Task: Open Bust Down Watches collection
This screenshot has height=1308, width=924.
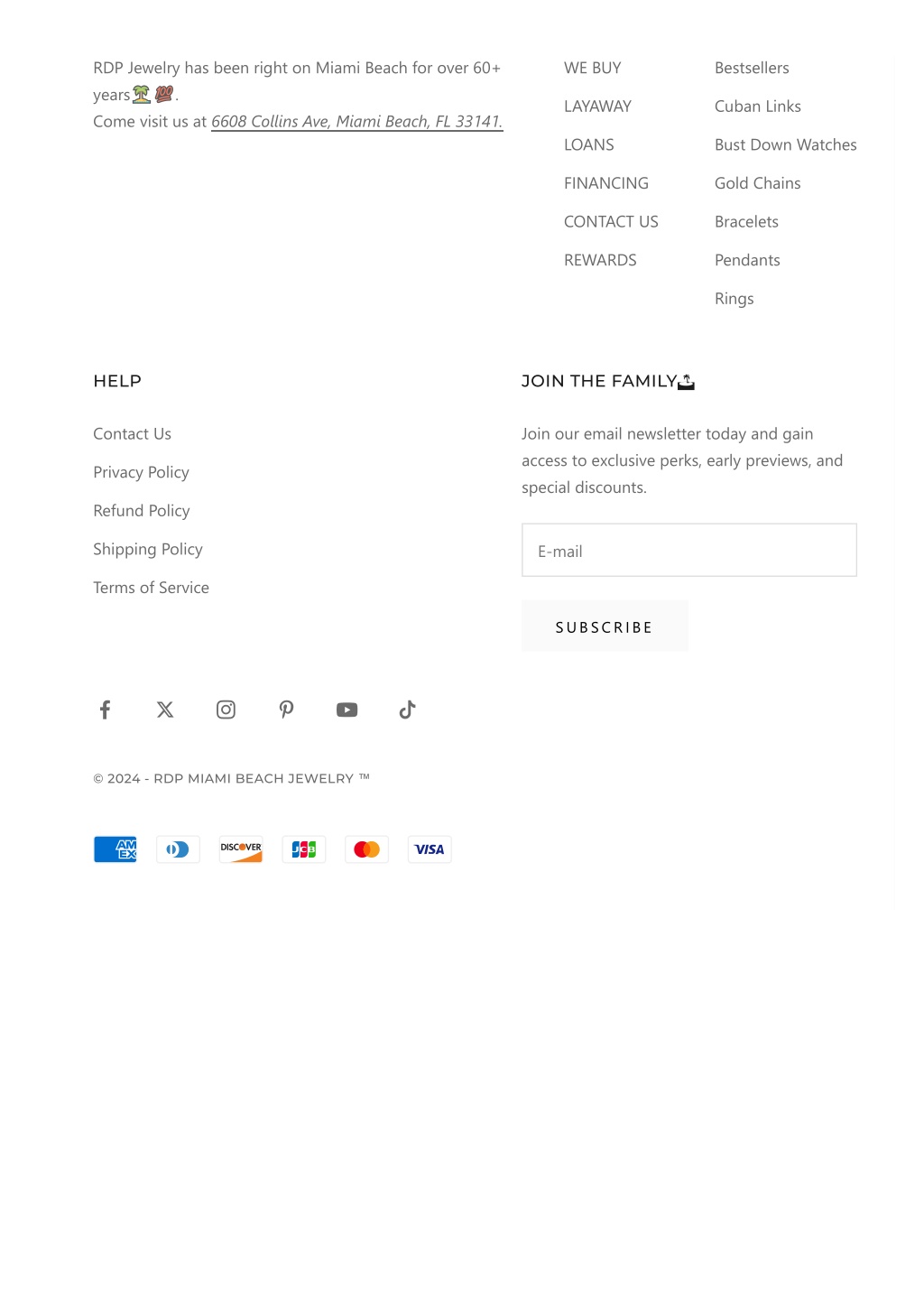Action: (x=786, y=144)
